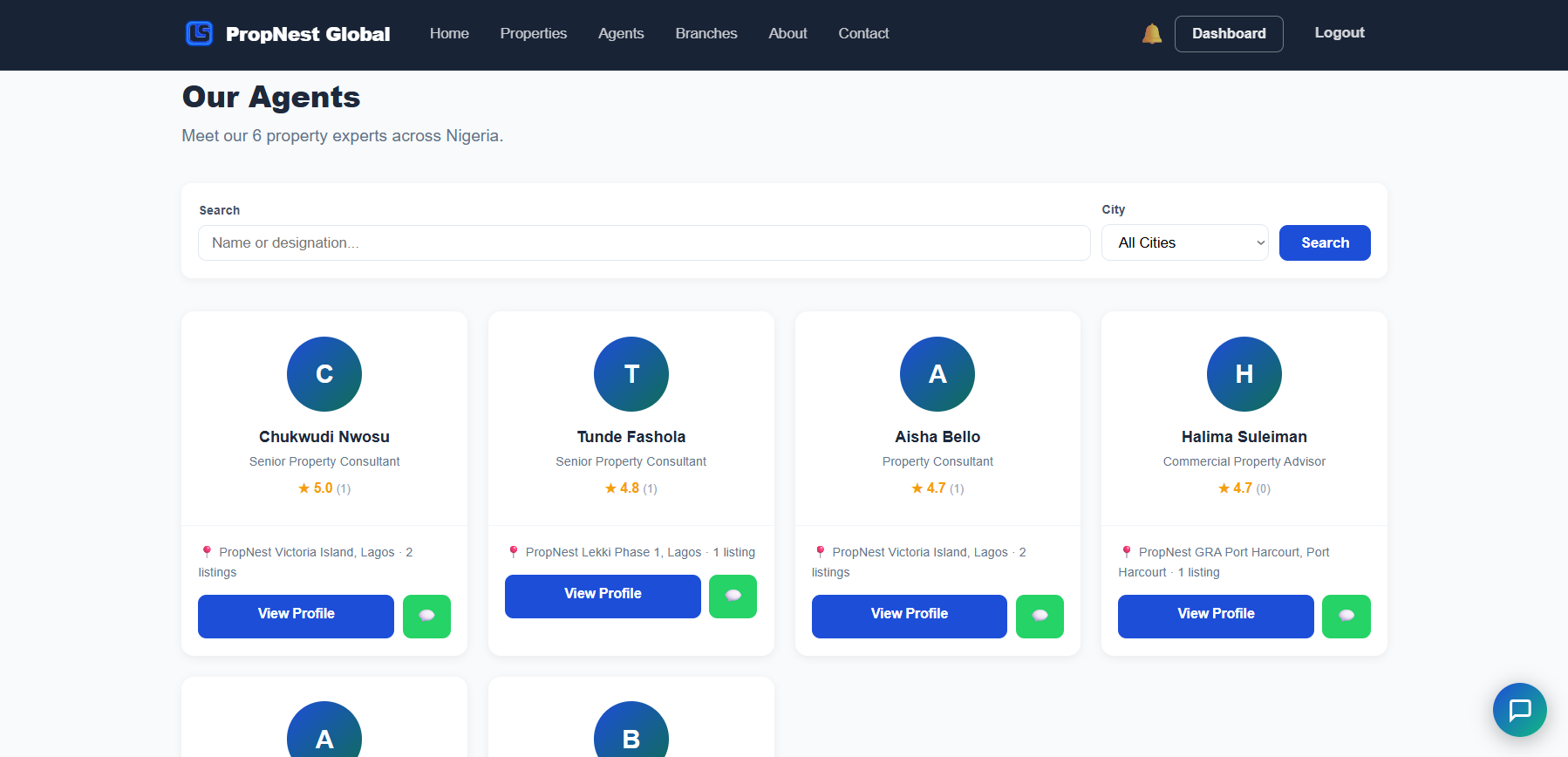Open the notifications bell

(x=1151, y=34)
